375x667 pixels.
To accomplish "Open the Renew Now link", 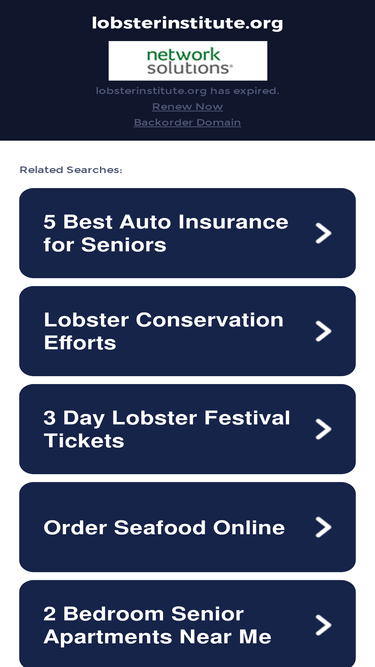I will tap(188, 106).
